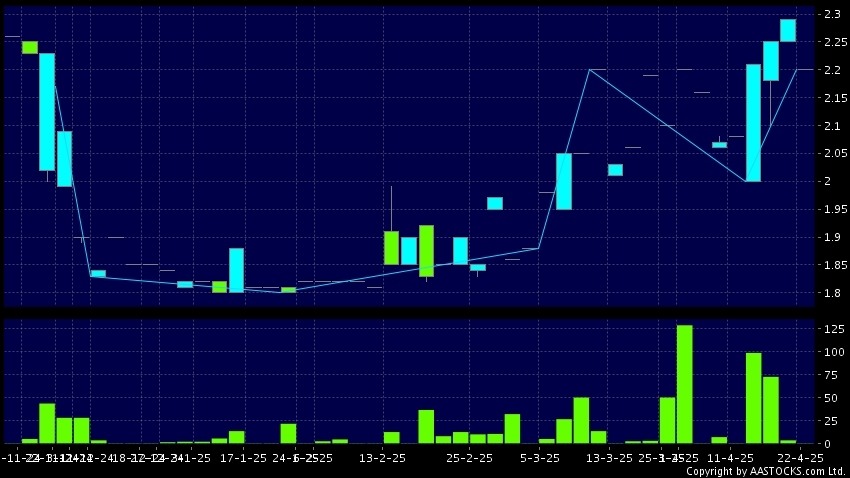Select the 100 volume axis label
This screenshot has width=850, height=478.
point(834,352)
